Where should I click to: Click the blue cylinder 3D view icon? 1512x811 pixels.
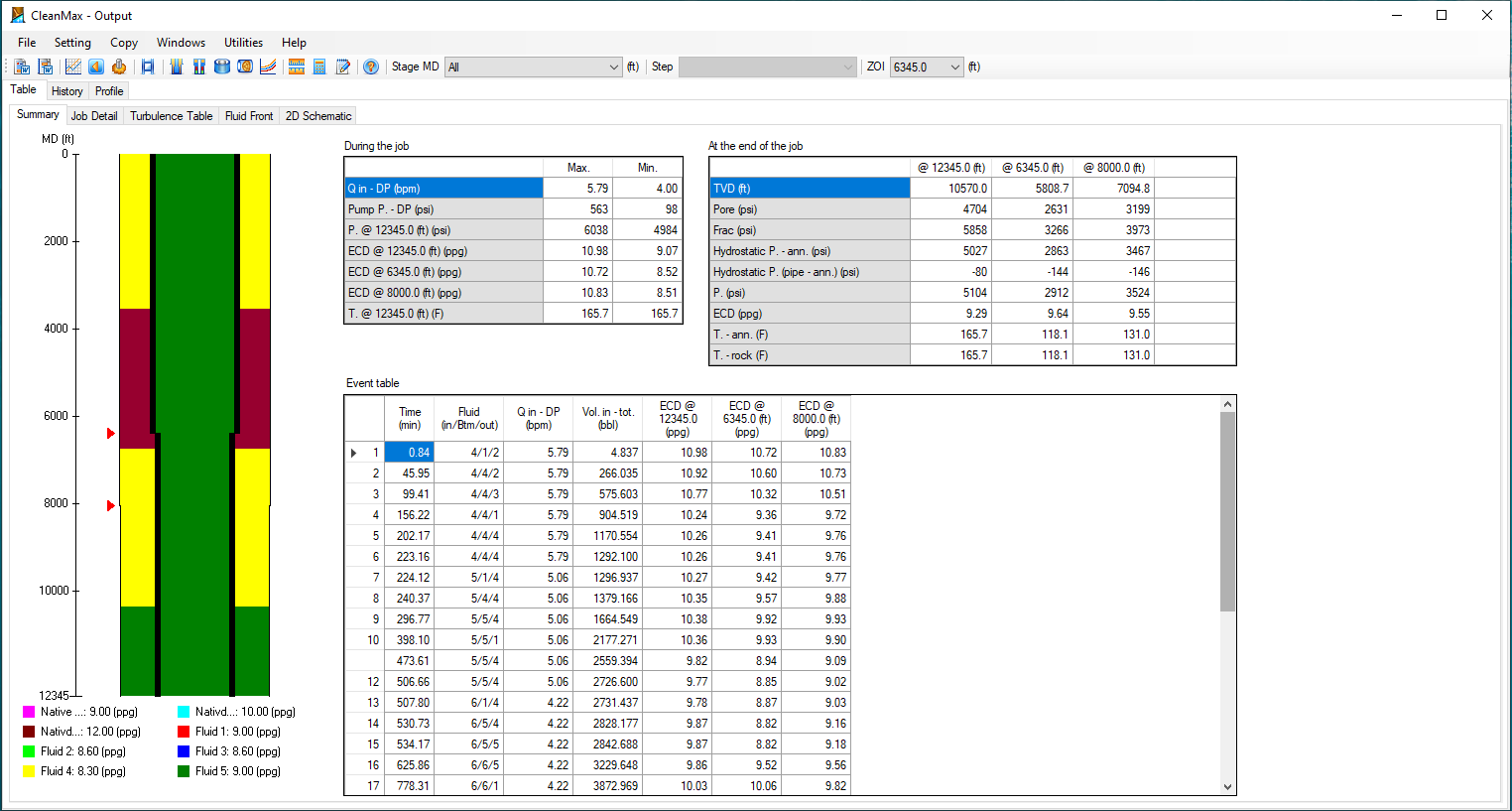(x=222, y=67)
